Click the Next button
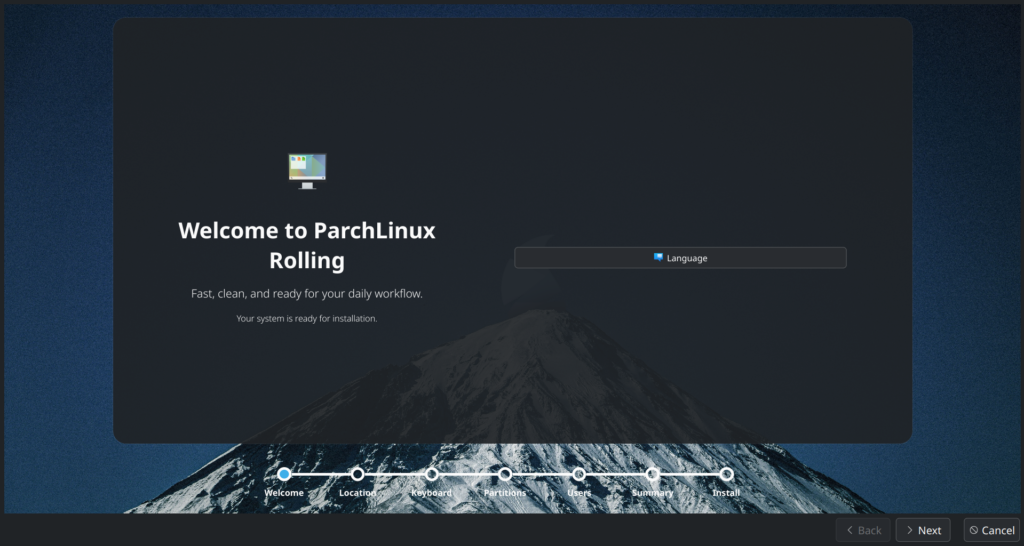Viewport: 1024px width, 546px height. pyautogui.click(x=923, y=530)
